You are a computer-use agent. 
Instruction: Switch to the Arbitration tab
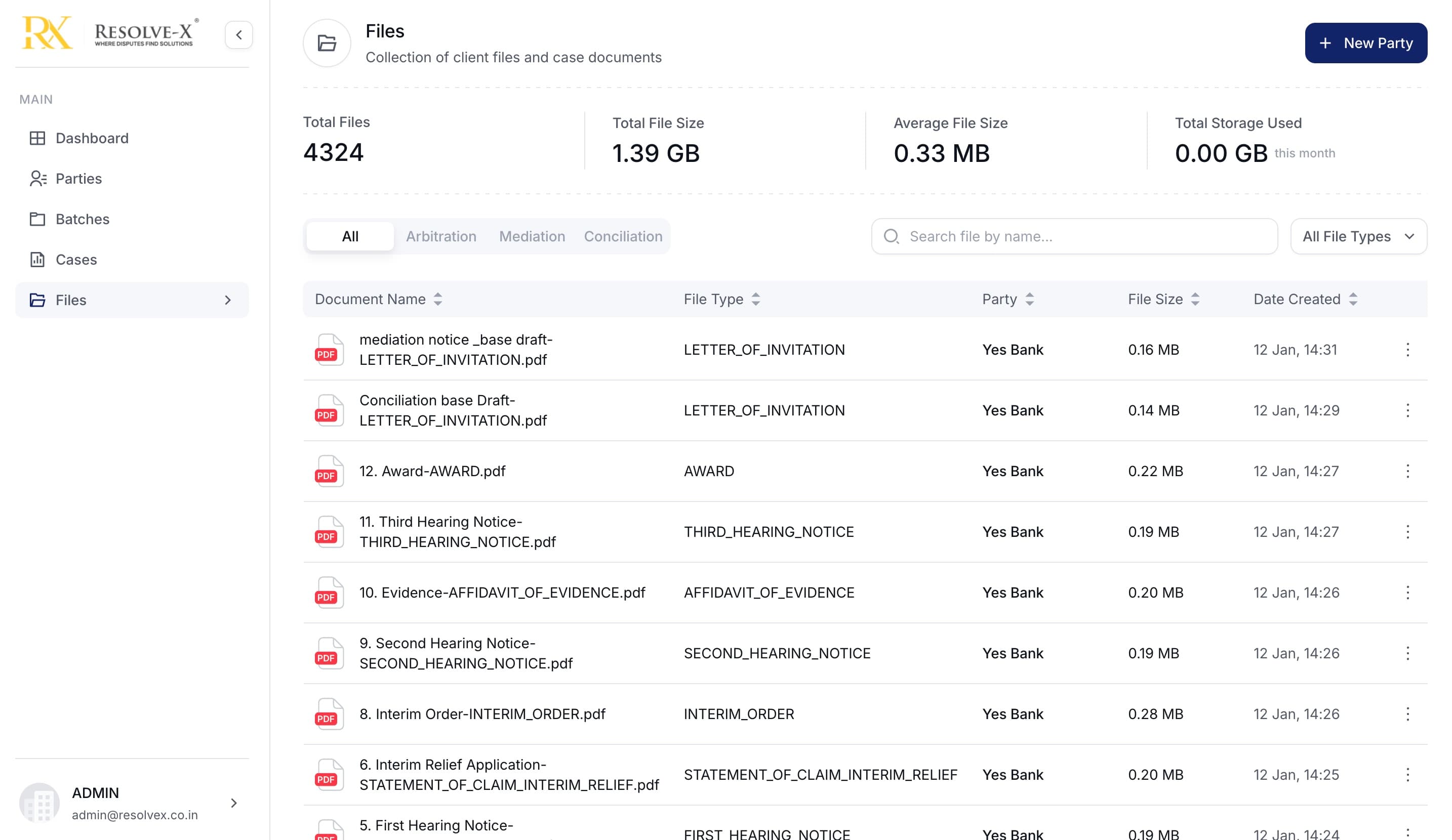coord(441,236)
